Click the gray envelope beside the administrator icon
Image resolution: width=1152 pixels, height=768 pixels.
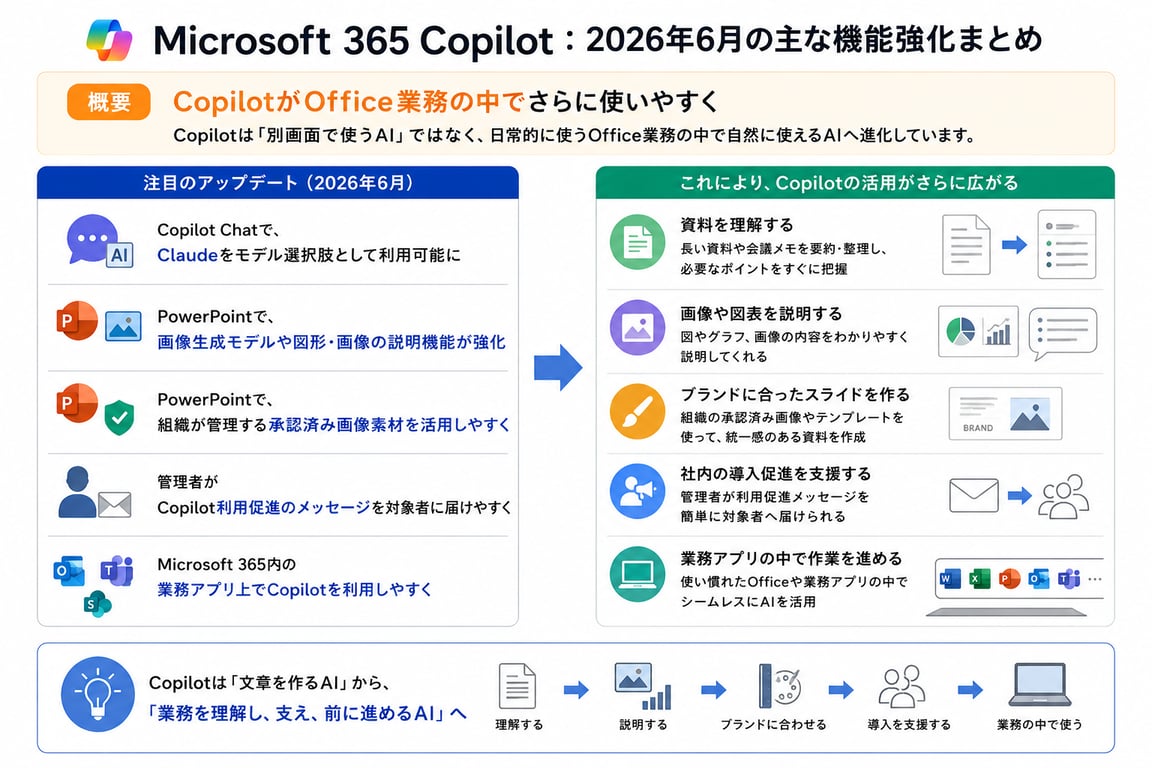115,504
